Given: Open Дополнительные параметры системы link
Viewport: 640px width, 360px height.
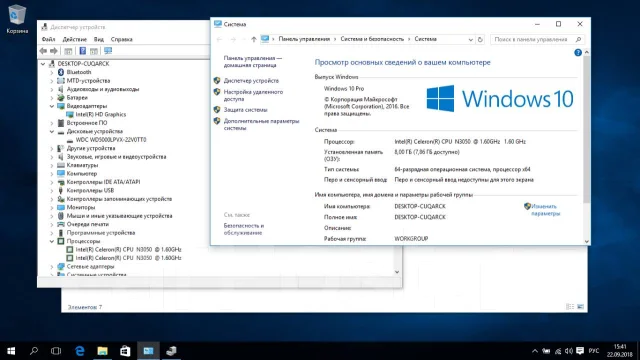Looking at the screenshot, I should [261, 124].
